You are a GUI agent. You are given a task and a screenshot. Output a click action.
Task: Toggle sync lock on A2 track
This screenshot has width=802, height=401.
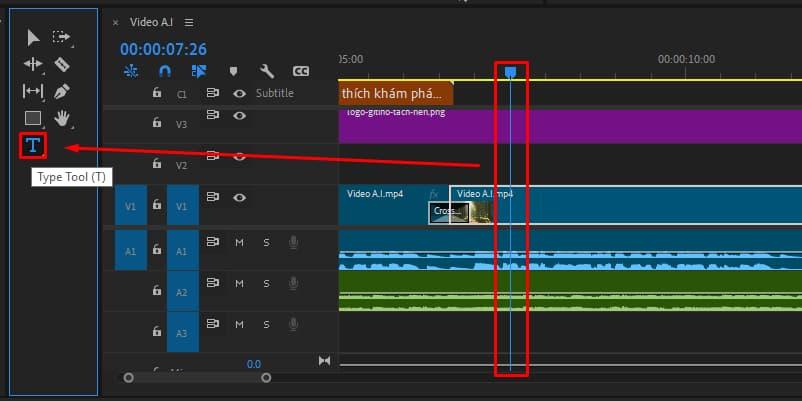tap(213, 283)
